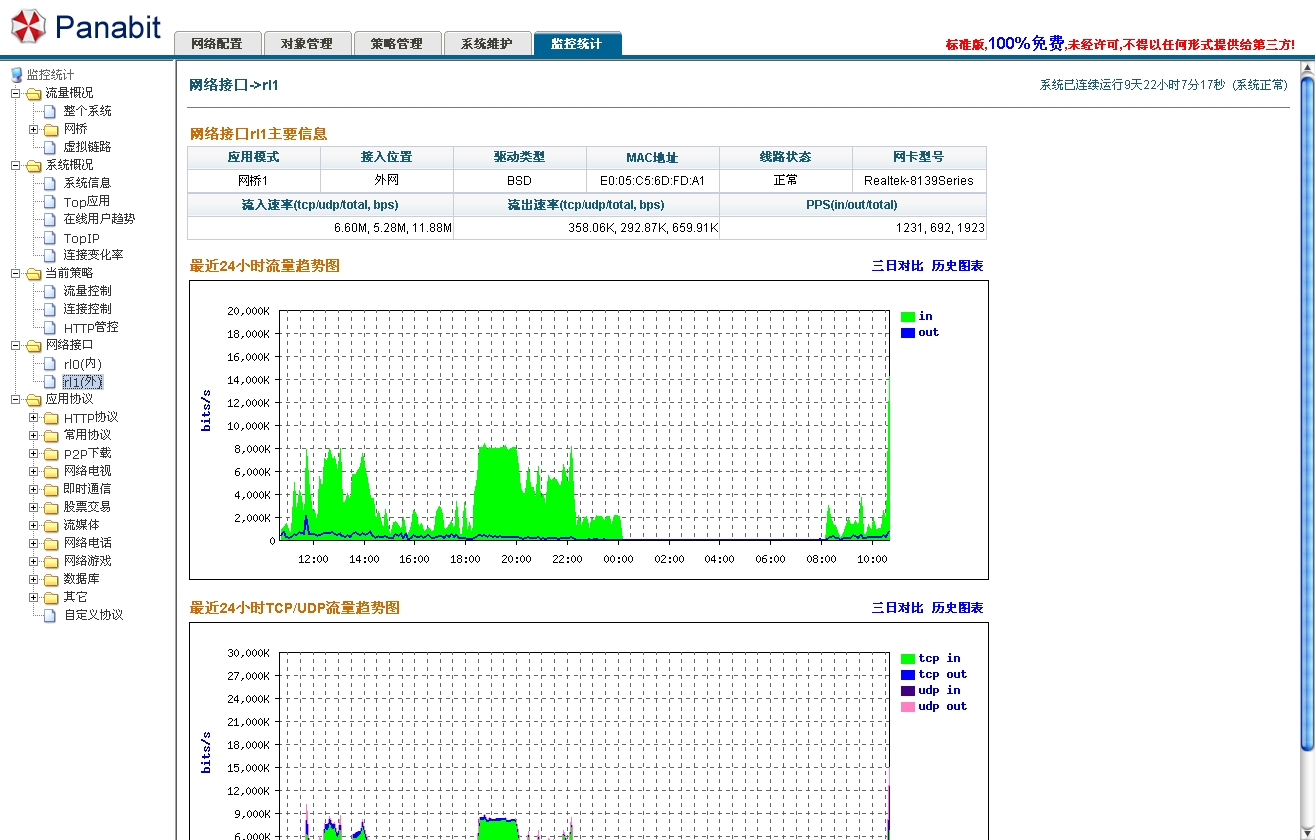The height and width of the screenshot is (840, 1315).
Task: Collapse the 网络接口 tree node
Action: click(16, 345)
